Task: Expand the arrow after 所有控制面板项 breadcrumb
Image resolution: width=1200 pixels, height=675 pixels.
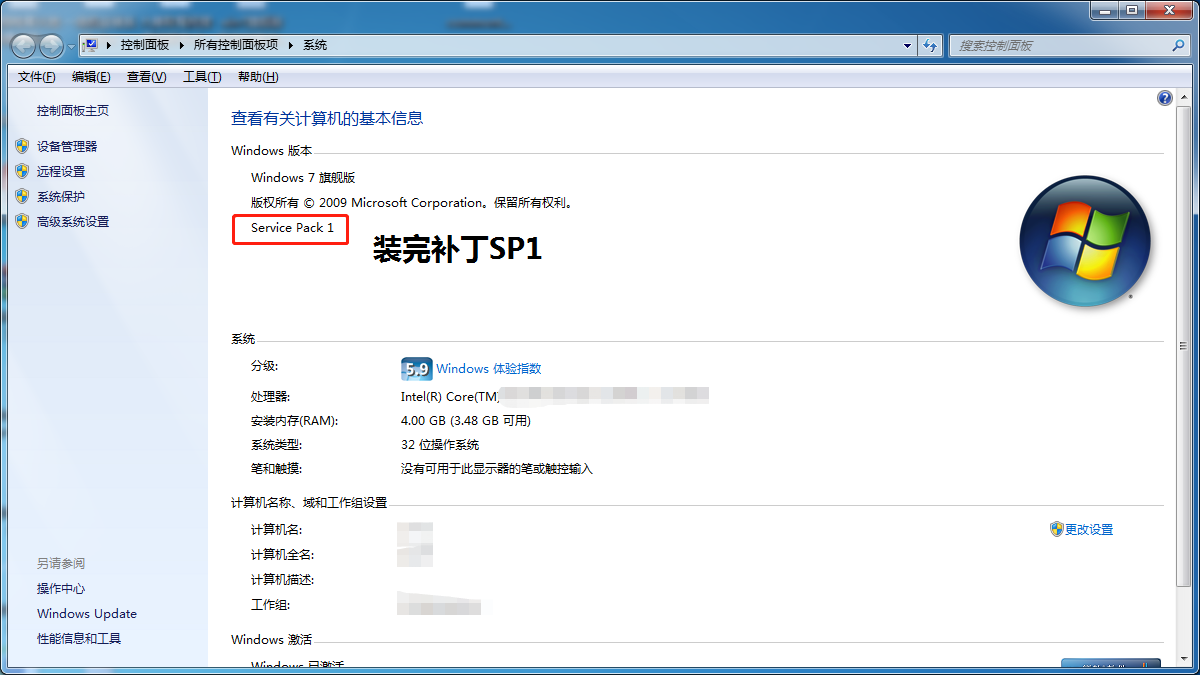Action: coord(290,45)
